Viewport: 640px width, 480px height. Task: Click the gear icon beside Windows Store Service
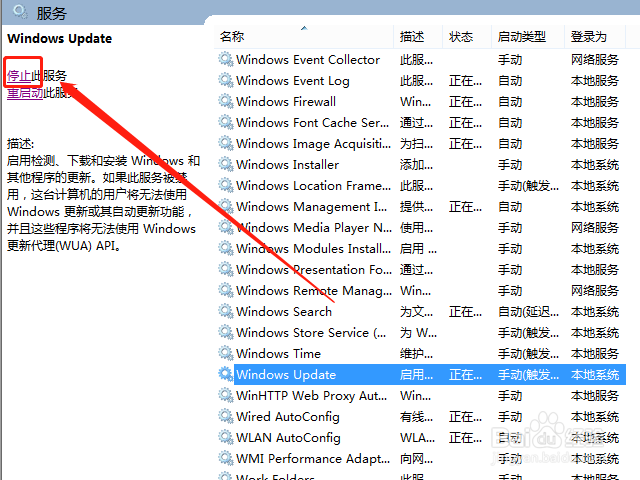[x=226, y=333]
